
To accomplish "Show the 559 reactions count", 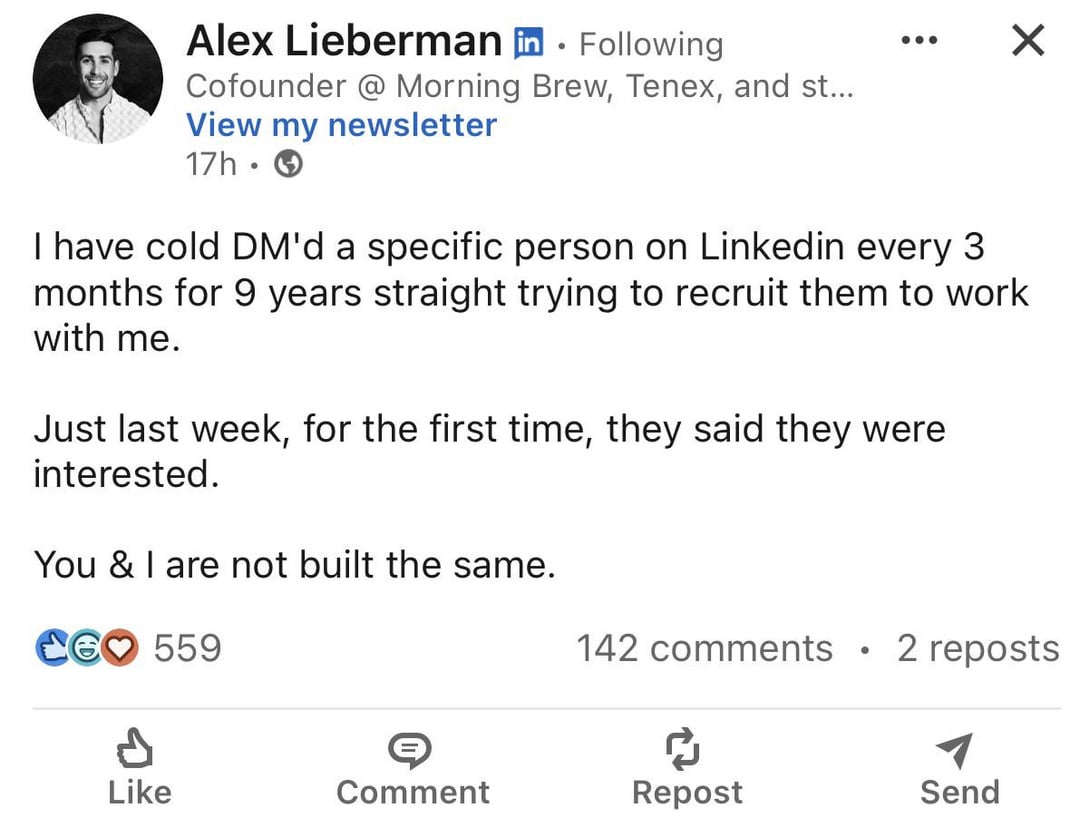I will click(187, 648).
